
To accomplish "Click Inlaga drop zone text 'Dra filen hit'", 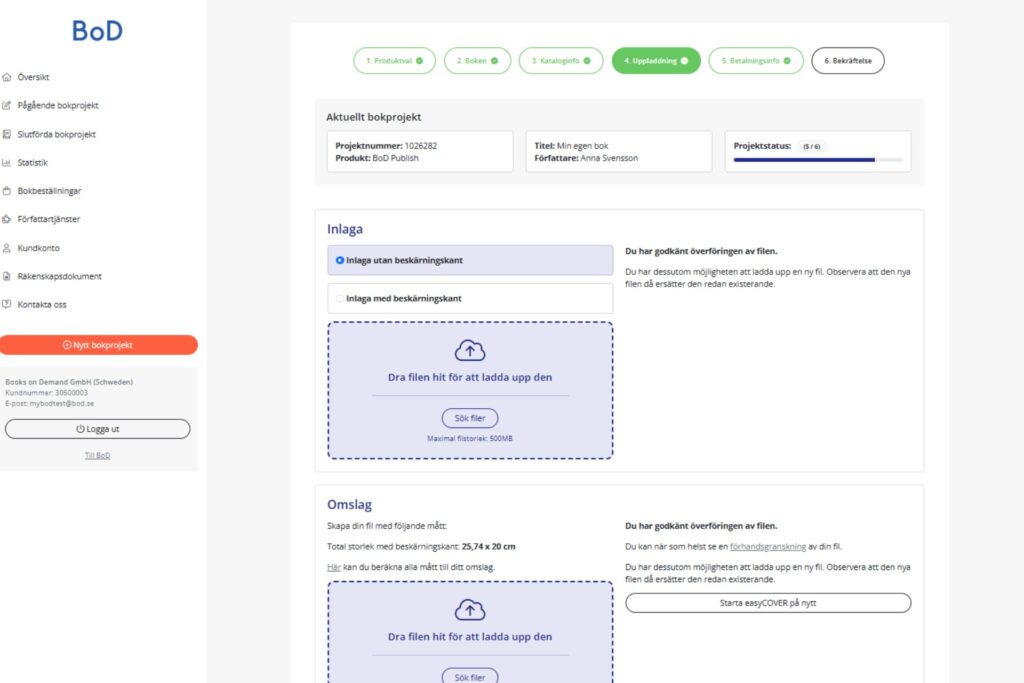I will coord(470,377).
